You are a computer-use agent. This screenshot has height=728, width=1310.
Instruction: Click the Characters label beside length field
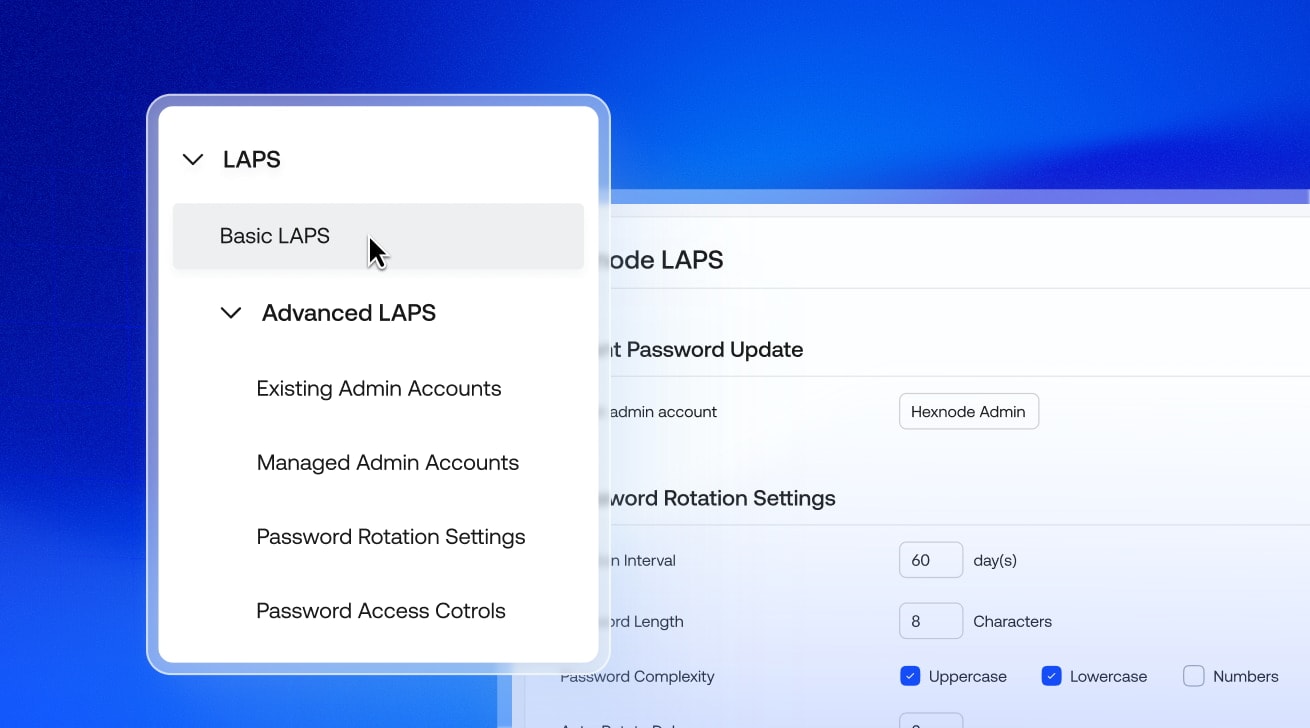[x=1012, y=621]
